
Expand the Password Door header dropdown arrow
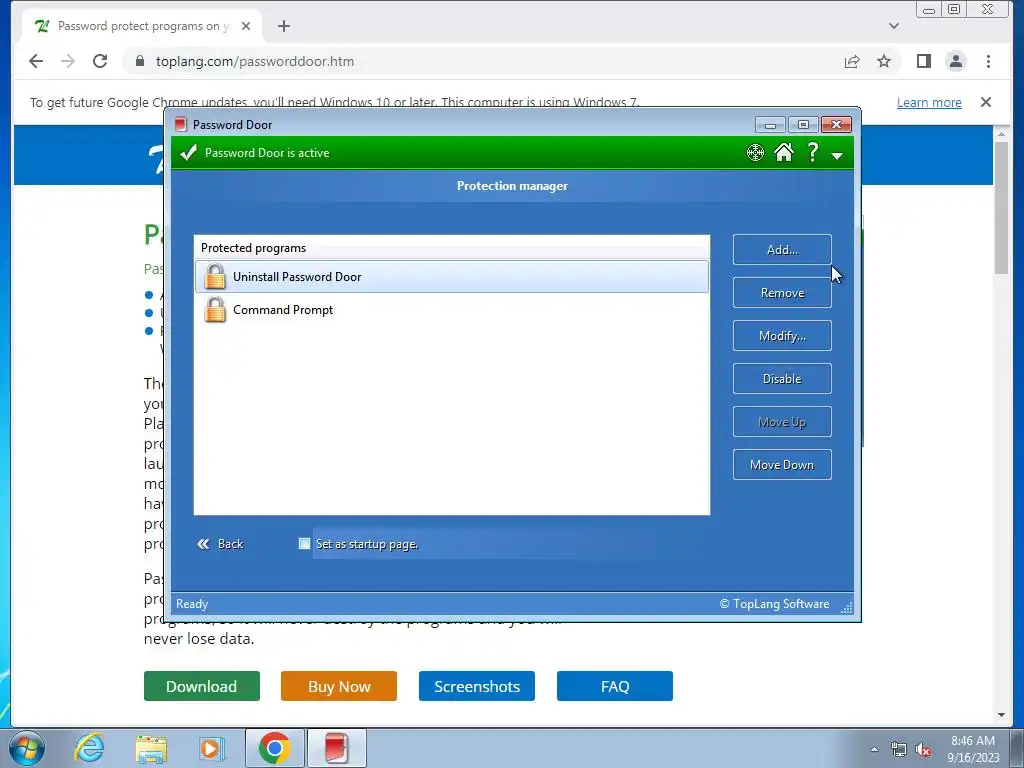tap(837, 155)
